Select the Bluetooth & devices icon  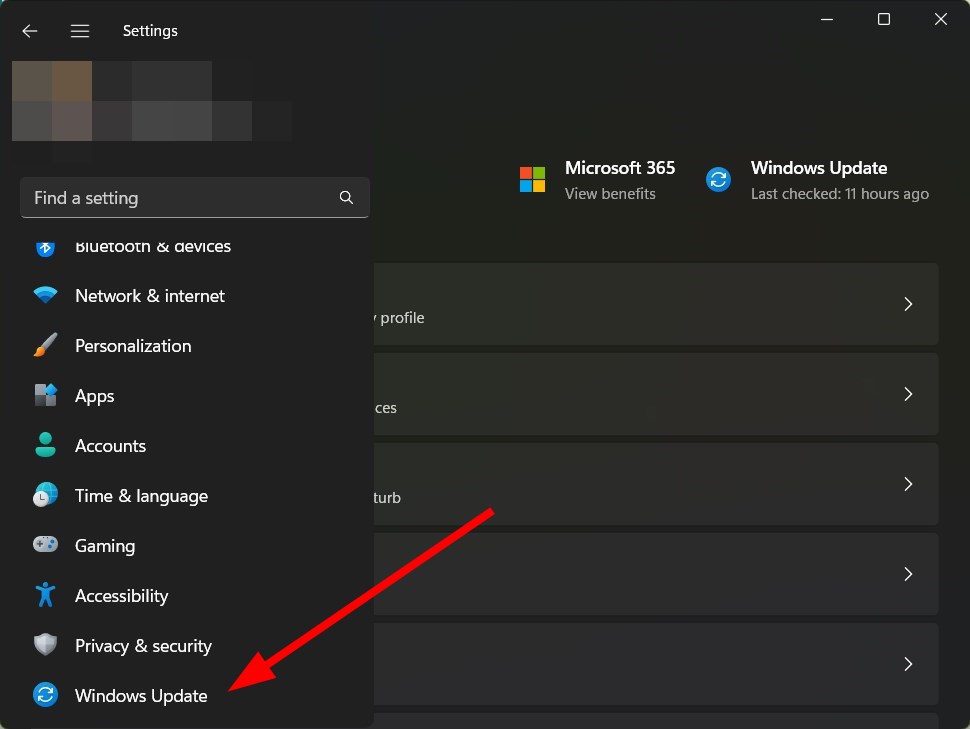[44, 246]
